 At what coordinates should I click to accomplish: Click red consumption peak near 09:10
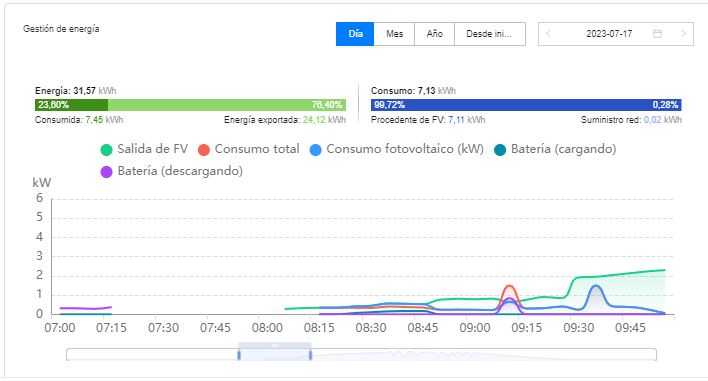(510, 286)
